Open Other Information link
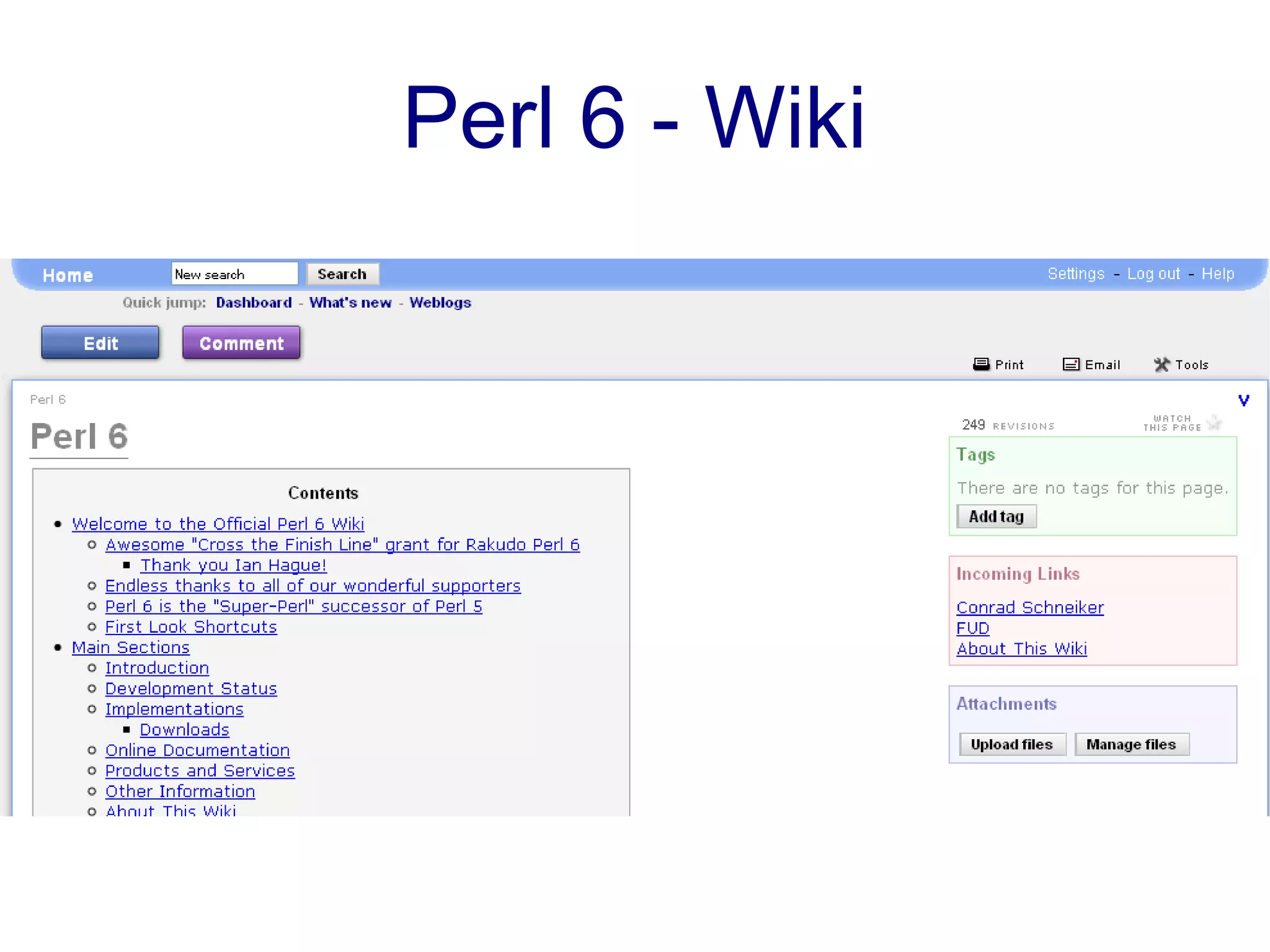The width and height of the screenshot is (1270, 952). pos(180,792)
